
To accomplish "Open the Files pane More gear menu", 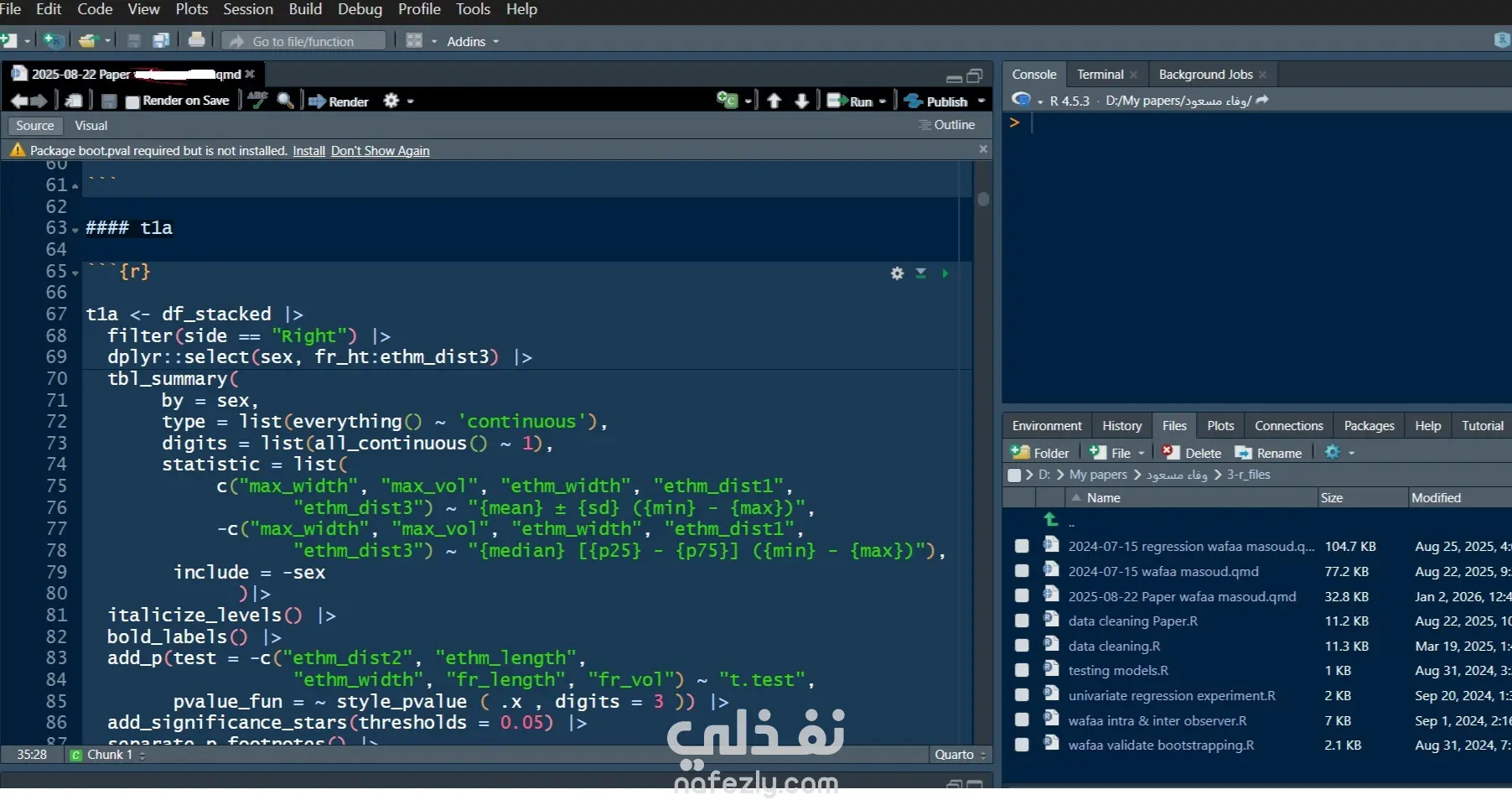I will [x=1333, y=452].
